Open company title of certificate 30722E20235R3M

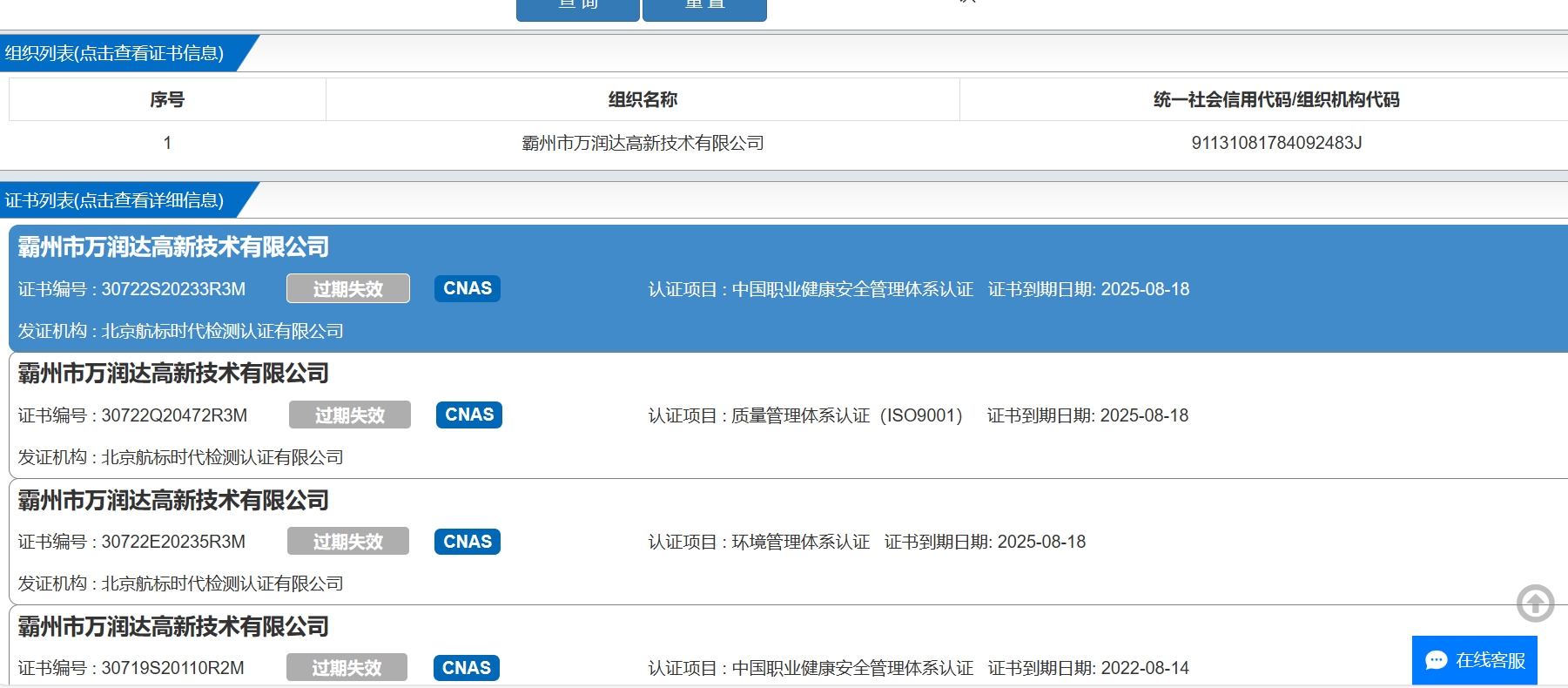(173, 501)
